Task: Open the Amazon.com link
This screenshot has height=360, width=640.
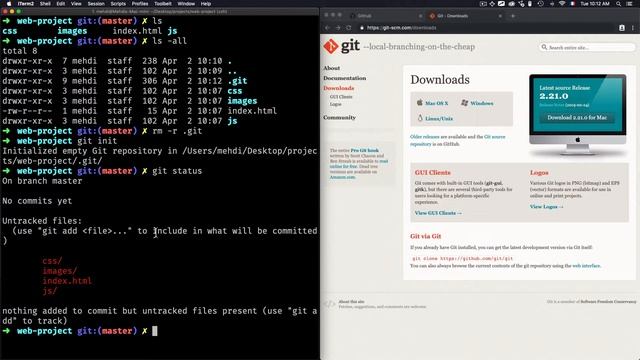Action: click(x=343, y=177)
